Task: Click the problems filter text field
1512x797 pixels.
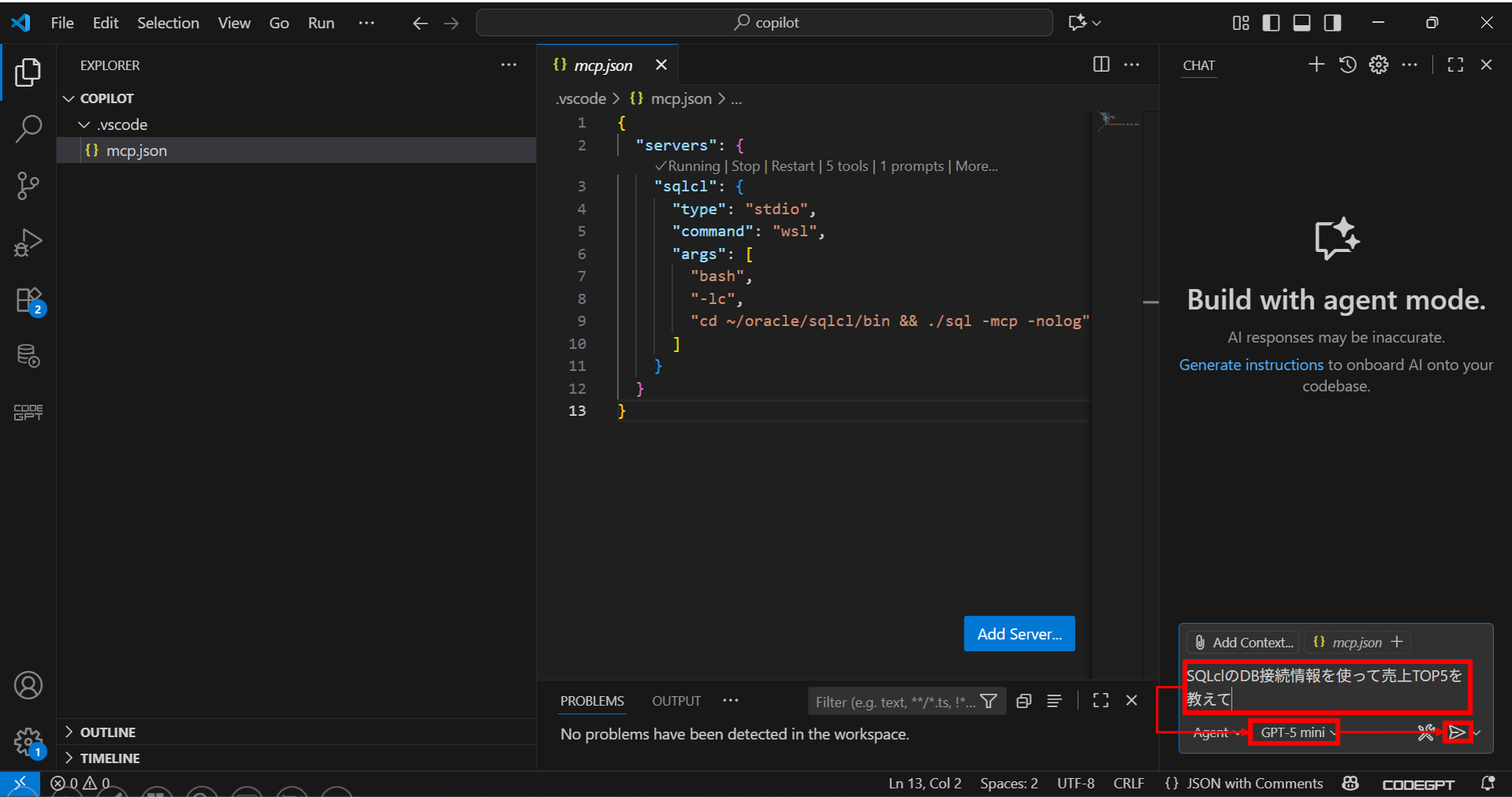Action: click(x=894, y=702)
